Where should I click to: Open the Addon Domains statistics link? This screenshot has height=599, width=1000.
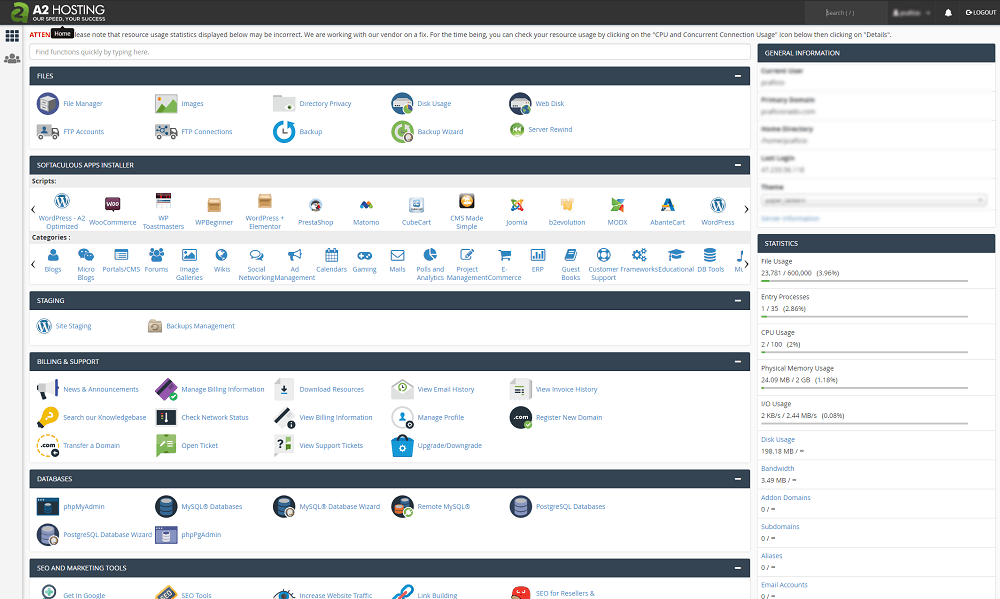click(x=786, y=498)
